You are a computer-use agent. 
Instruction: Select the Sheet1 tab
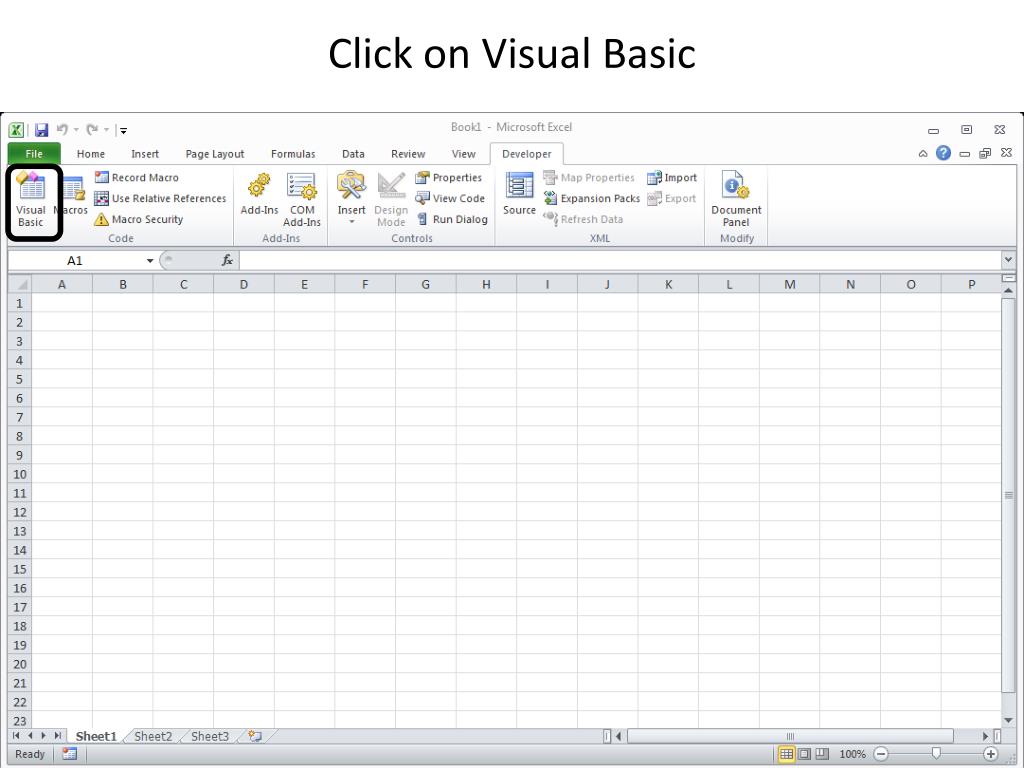click(96, 737)
